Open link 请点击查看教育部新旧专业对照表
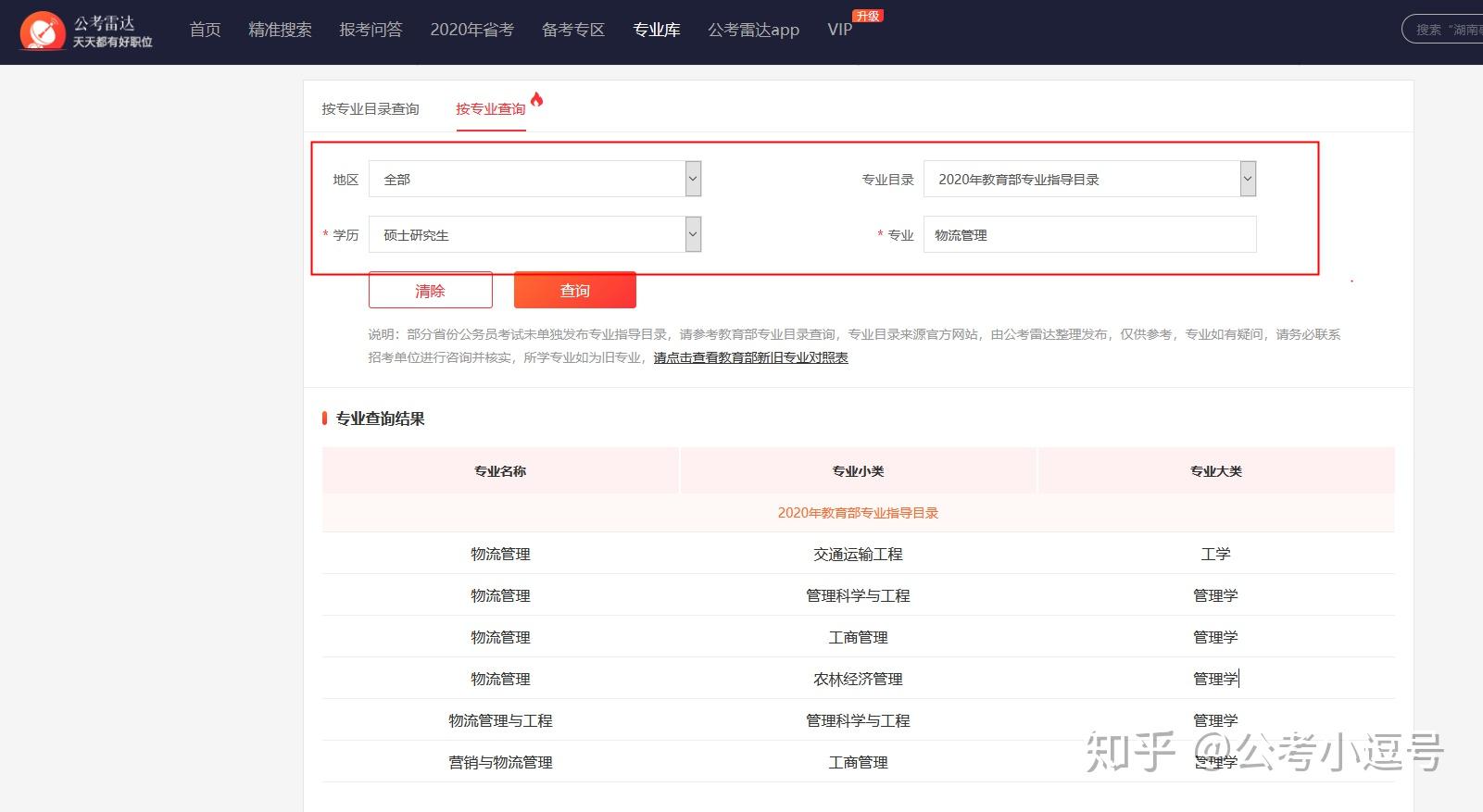 pos(750,357)
